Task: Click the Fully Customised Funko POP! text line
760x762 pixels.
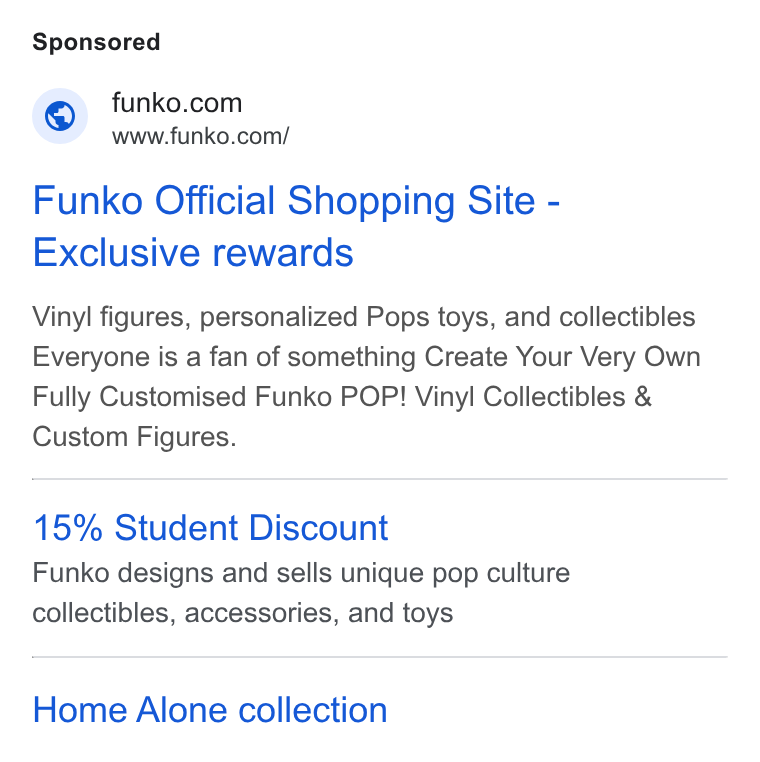Action: click(x=342, y=397)
